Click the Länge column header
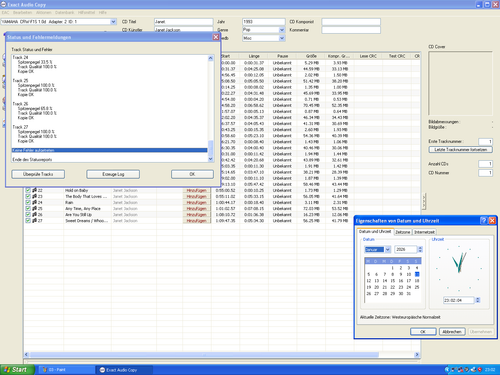 click(254, 56)
